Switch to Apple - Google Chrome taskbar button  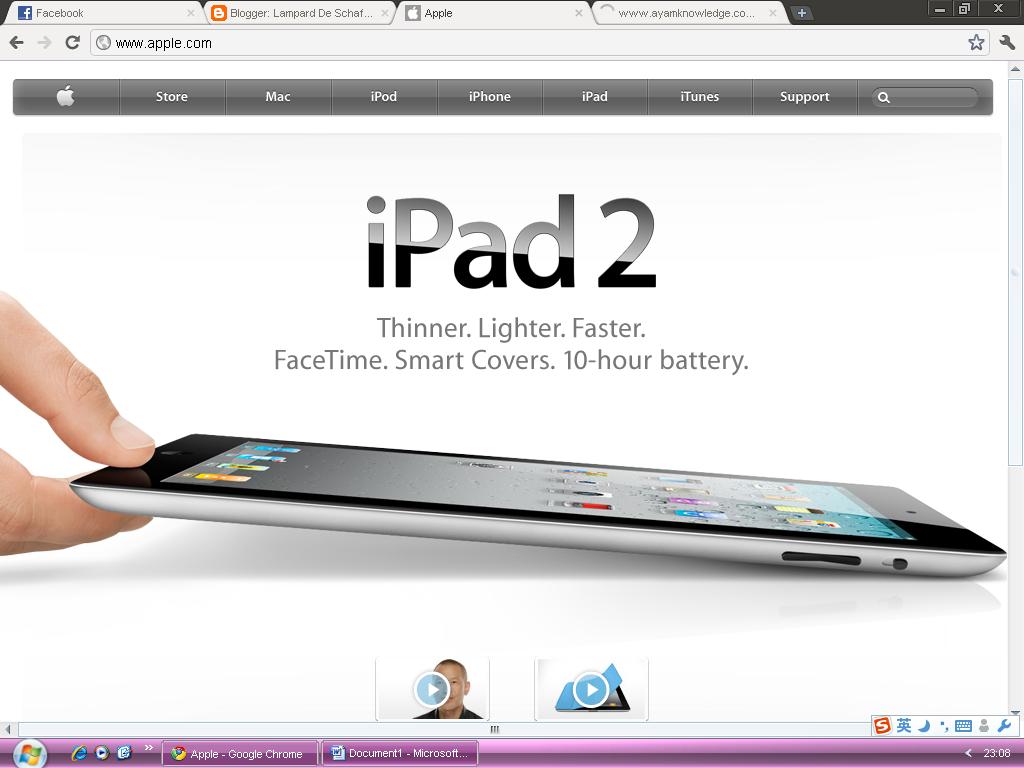(x=240, y=754)
